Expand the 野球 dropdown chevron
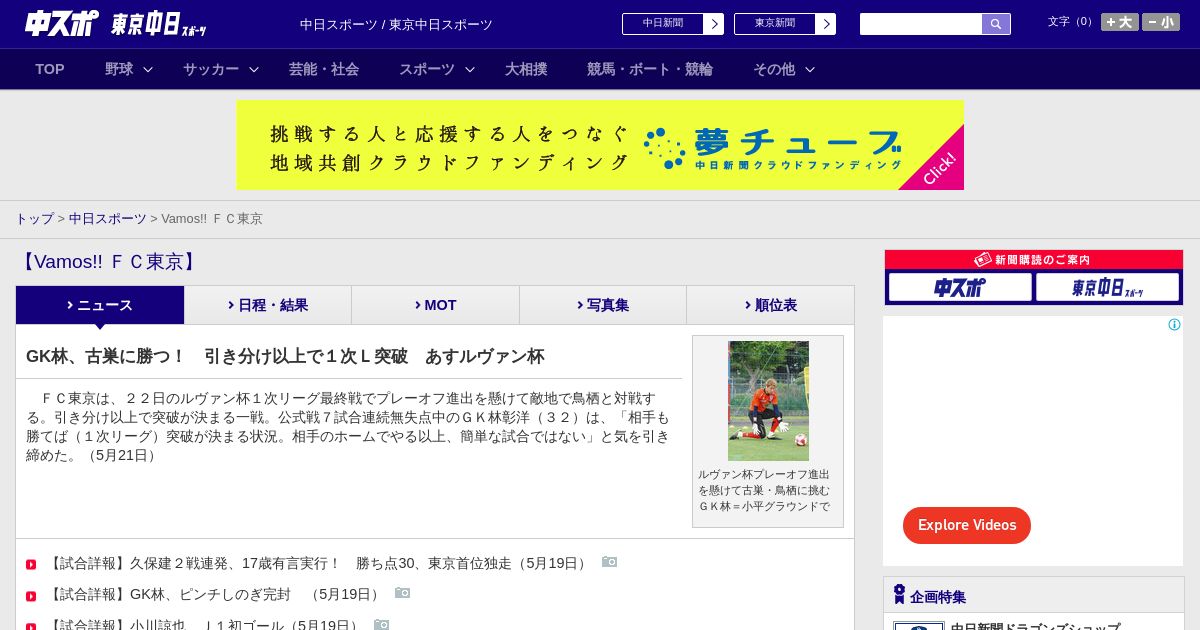Image resolution: width=1200 pixels, height=630 pixels. (148, 69)
